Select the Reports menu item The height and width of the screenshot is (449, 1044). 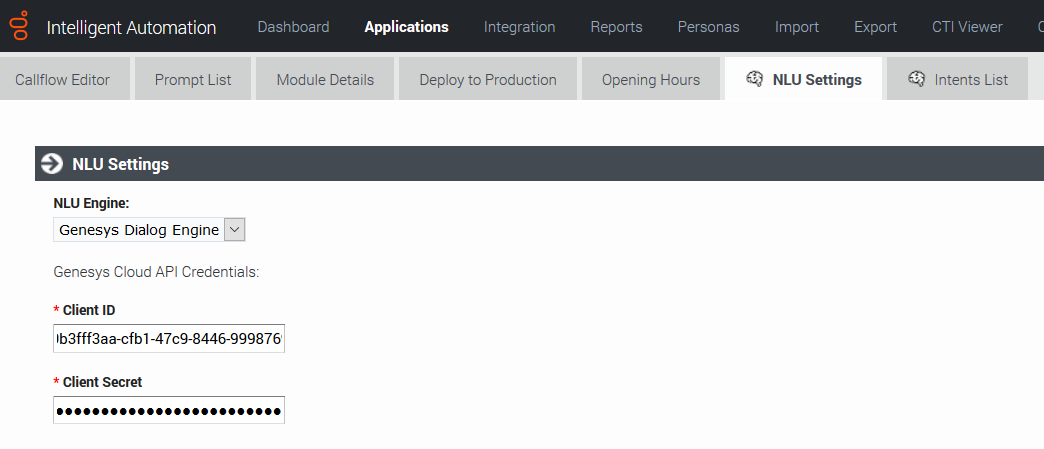[x=617, y=27]
